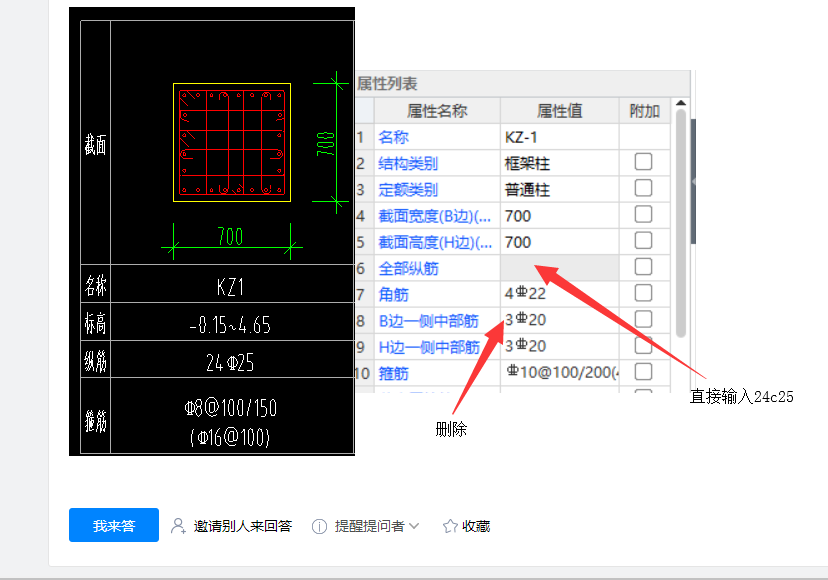Click the scroll-up arrow of property list
Screen dimensions: 828x580
pos(681,103)
